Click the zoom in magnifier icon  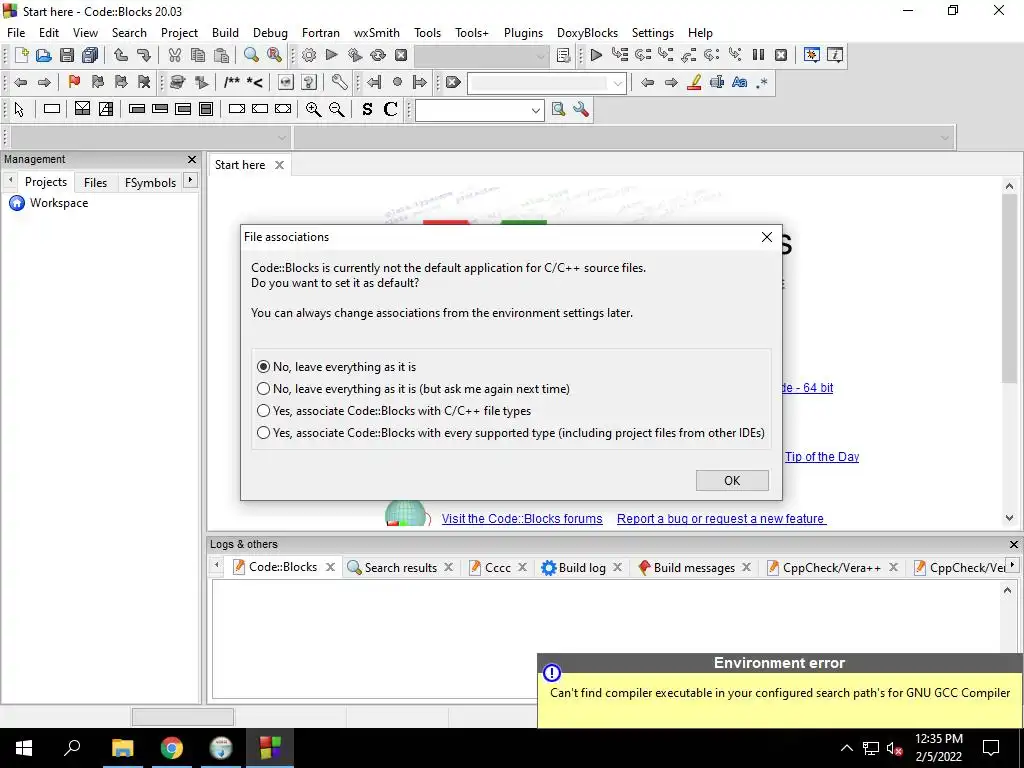point(313,110)
